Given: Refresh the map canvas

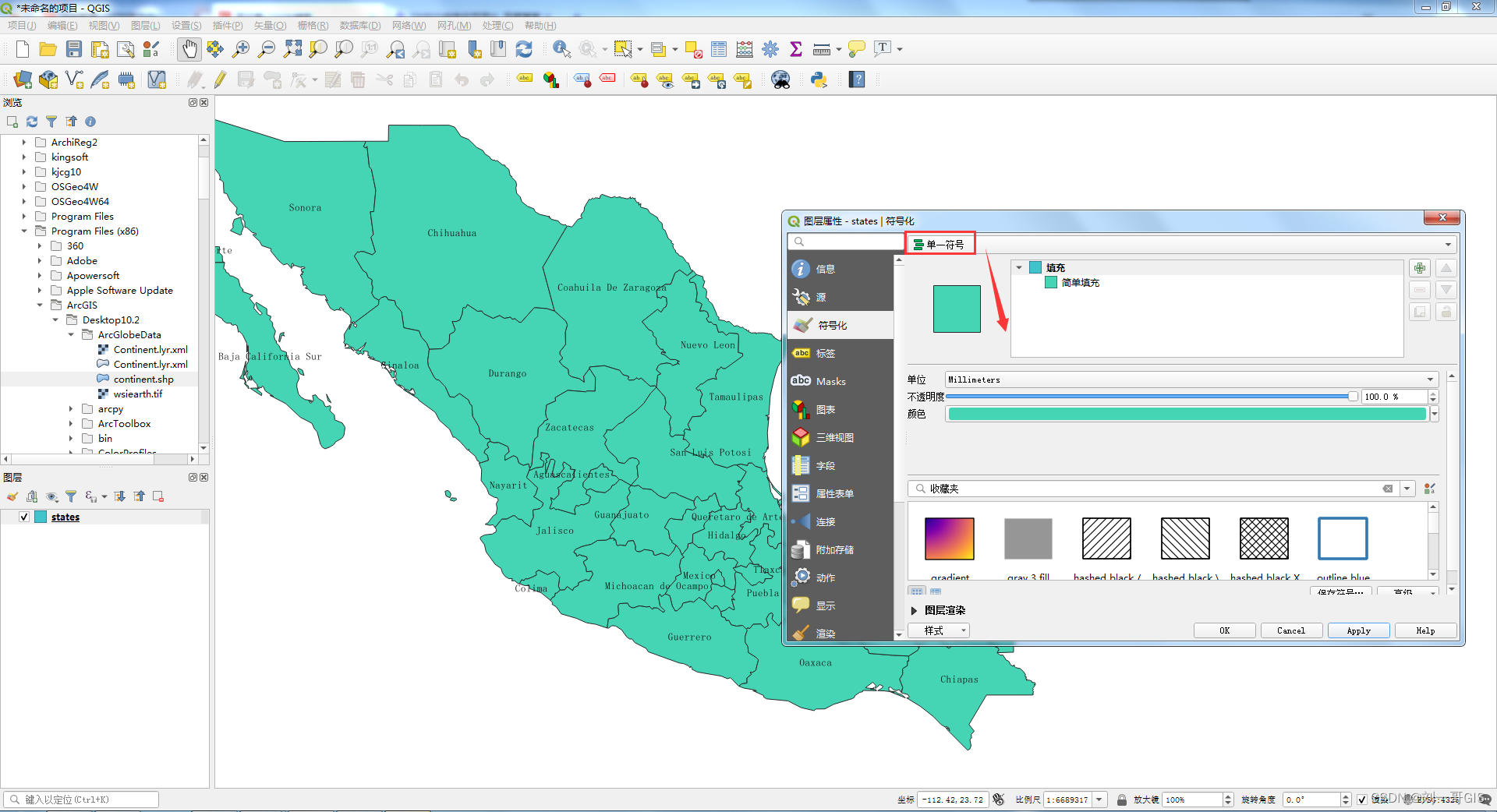Looking at the screenshot, I should click(524, 49).
